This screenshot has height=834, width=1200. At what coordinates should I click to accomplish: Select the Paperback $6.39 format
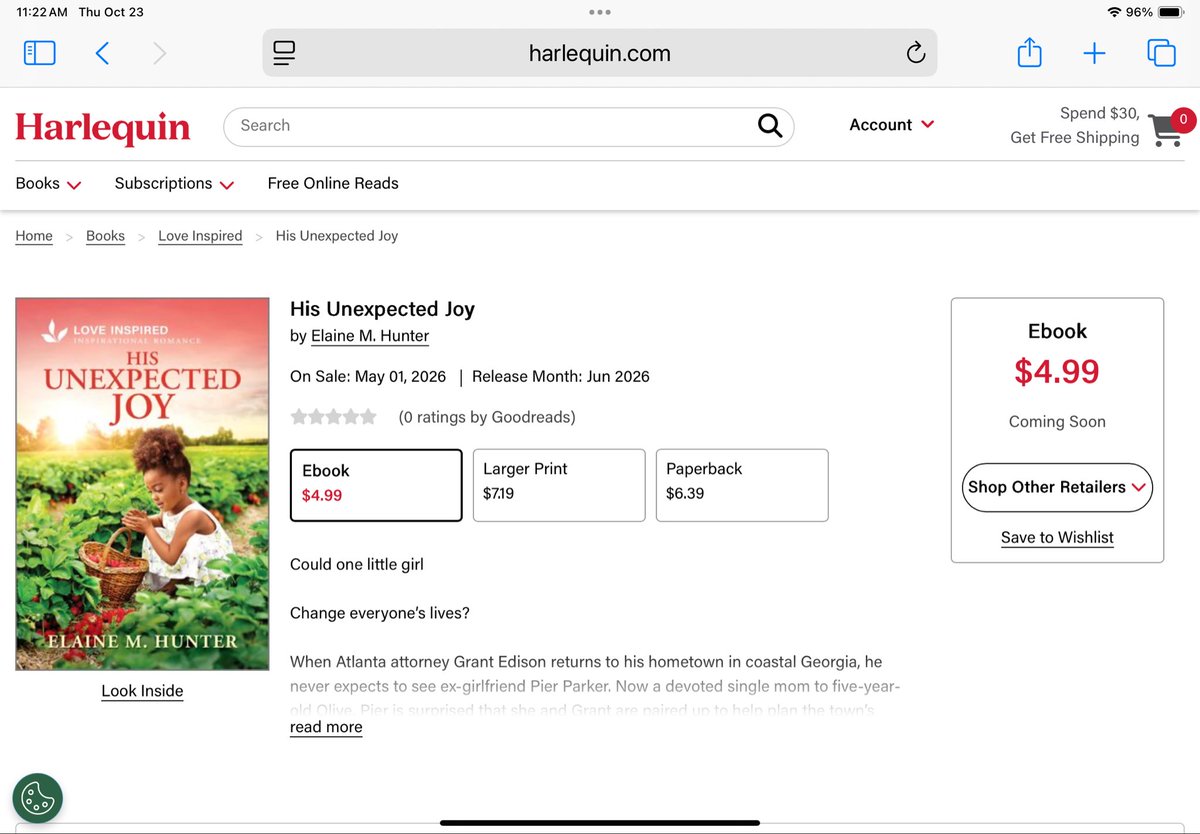pos(742,485)
